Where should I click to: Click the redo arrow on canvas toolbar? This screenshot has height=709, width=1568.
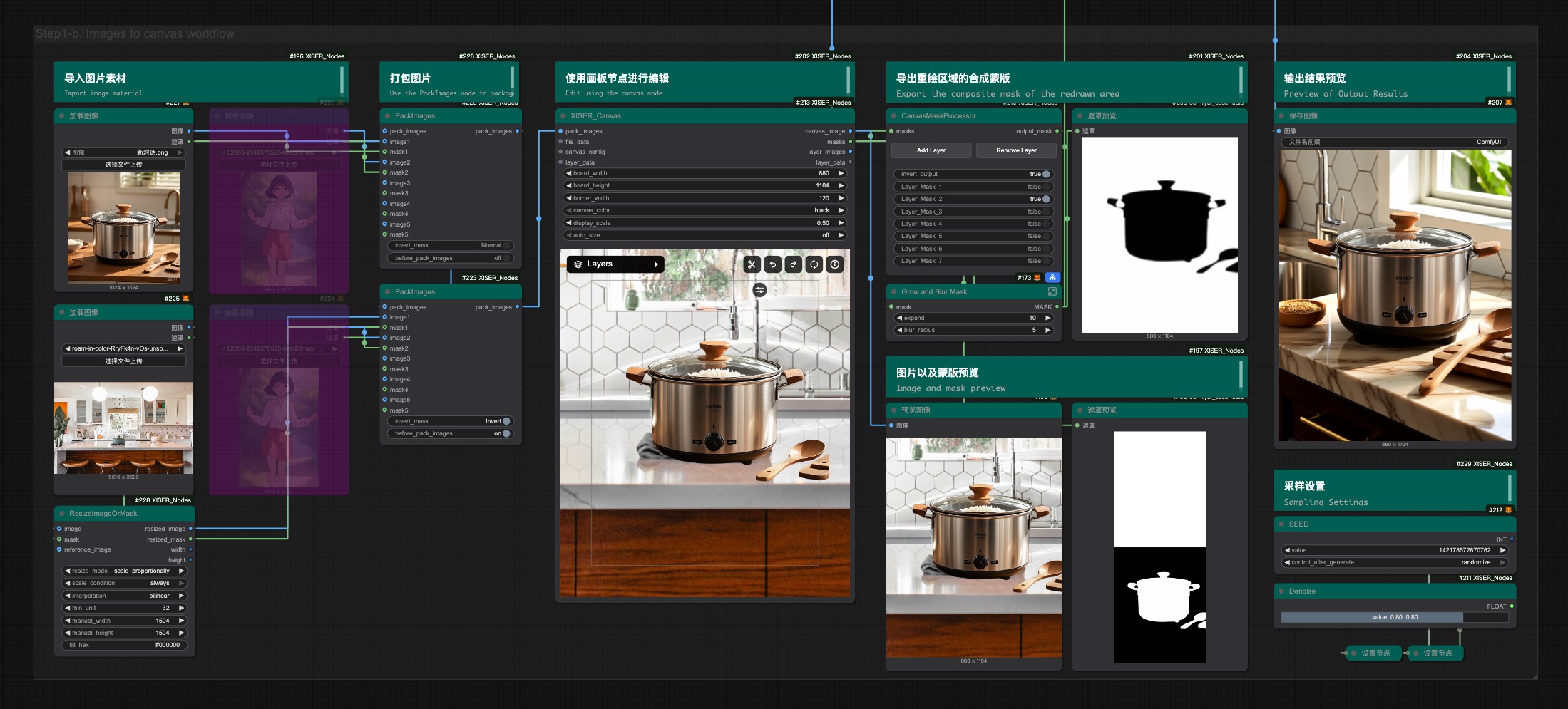point(793,264)
